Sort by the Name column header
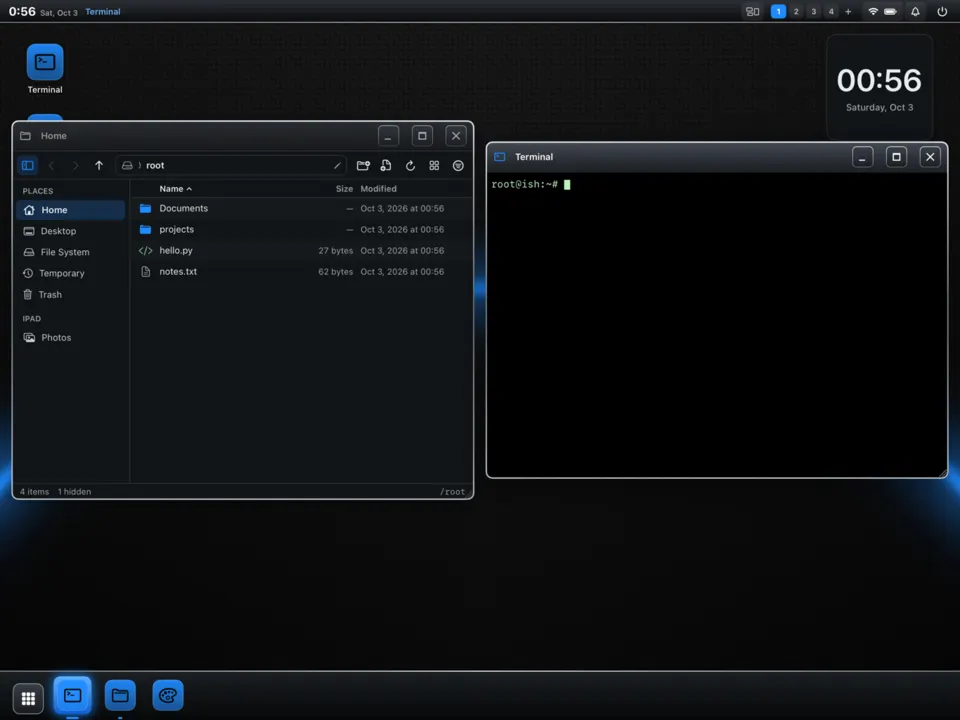 [x=175, y=189]
